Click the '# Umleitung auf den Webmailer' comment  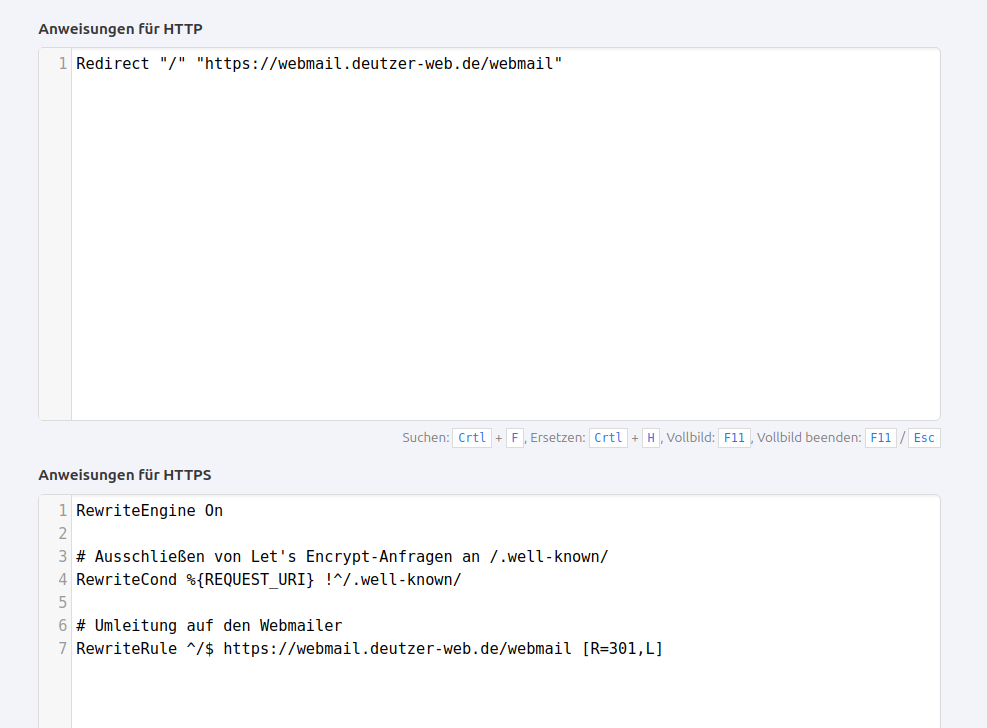(x=209, y=626)
